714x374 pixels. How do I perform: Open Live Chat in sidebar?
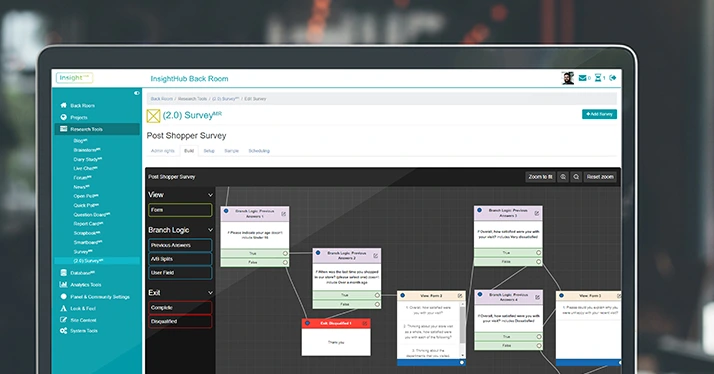click(x=85, y=169)
